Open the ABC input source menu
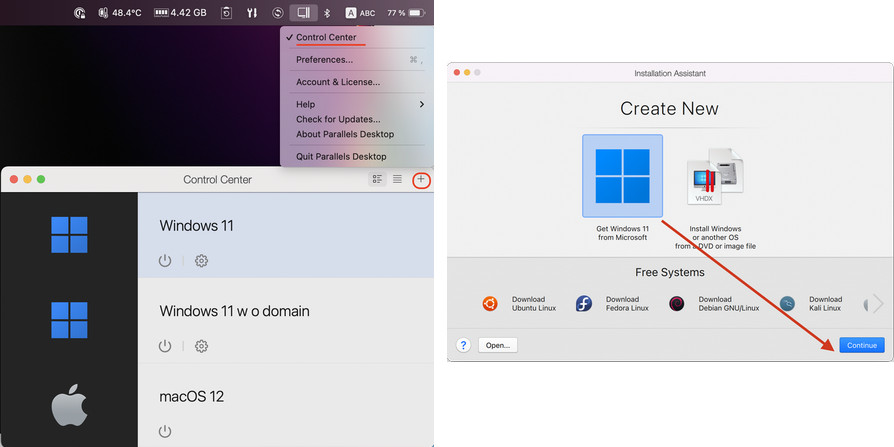The image size is (894, 447). coord(360,13)
